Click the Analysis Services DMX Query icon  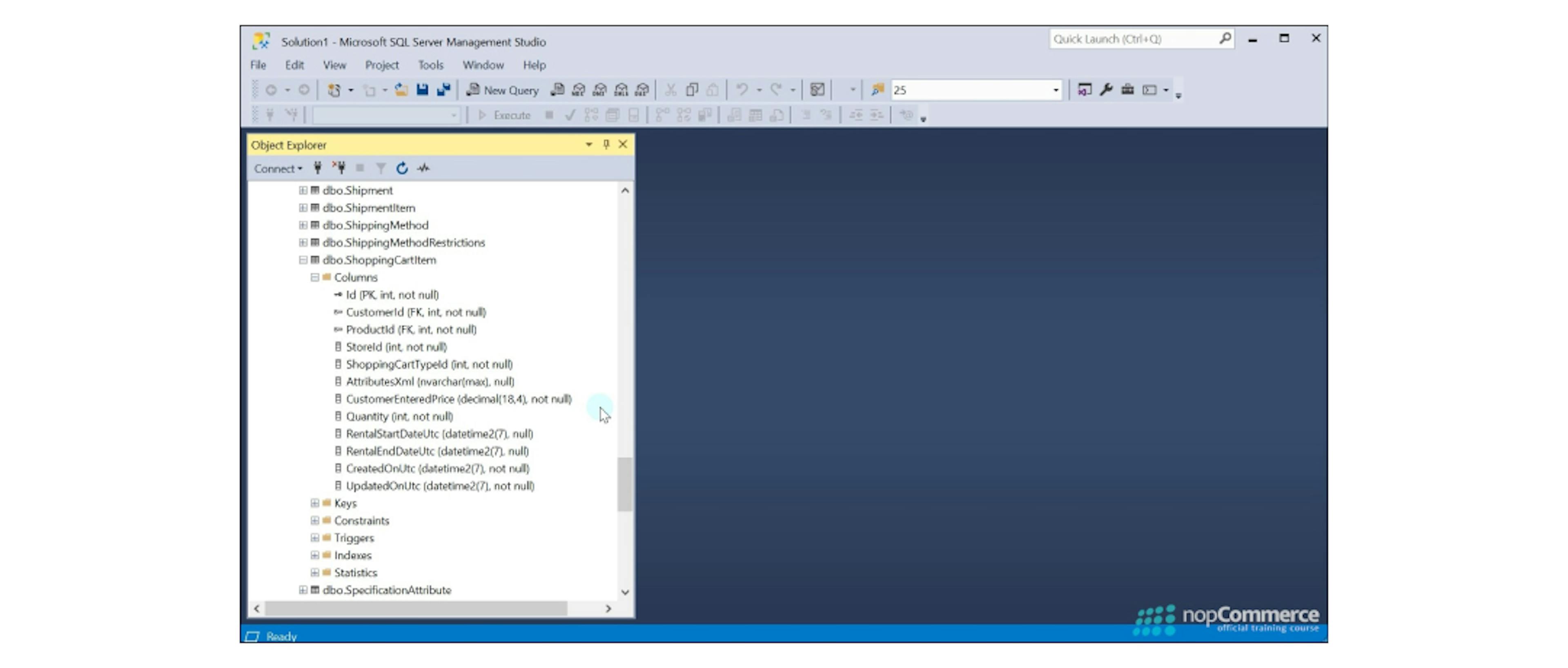[599, 90]
